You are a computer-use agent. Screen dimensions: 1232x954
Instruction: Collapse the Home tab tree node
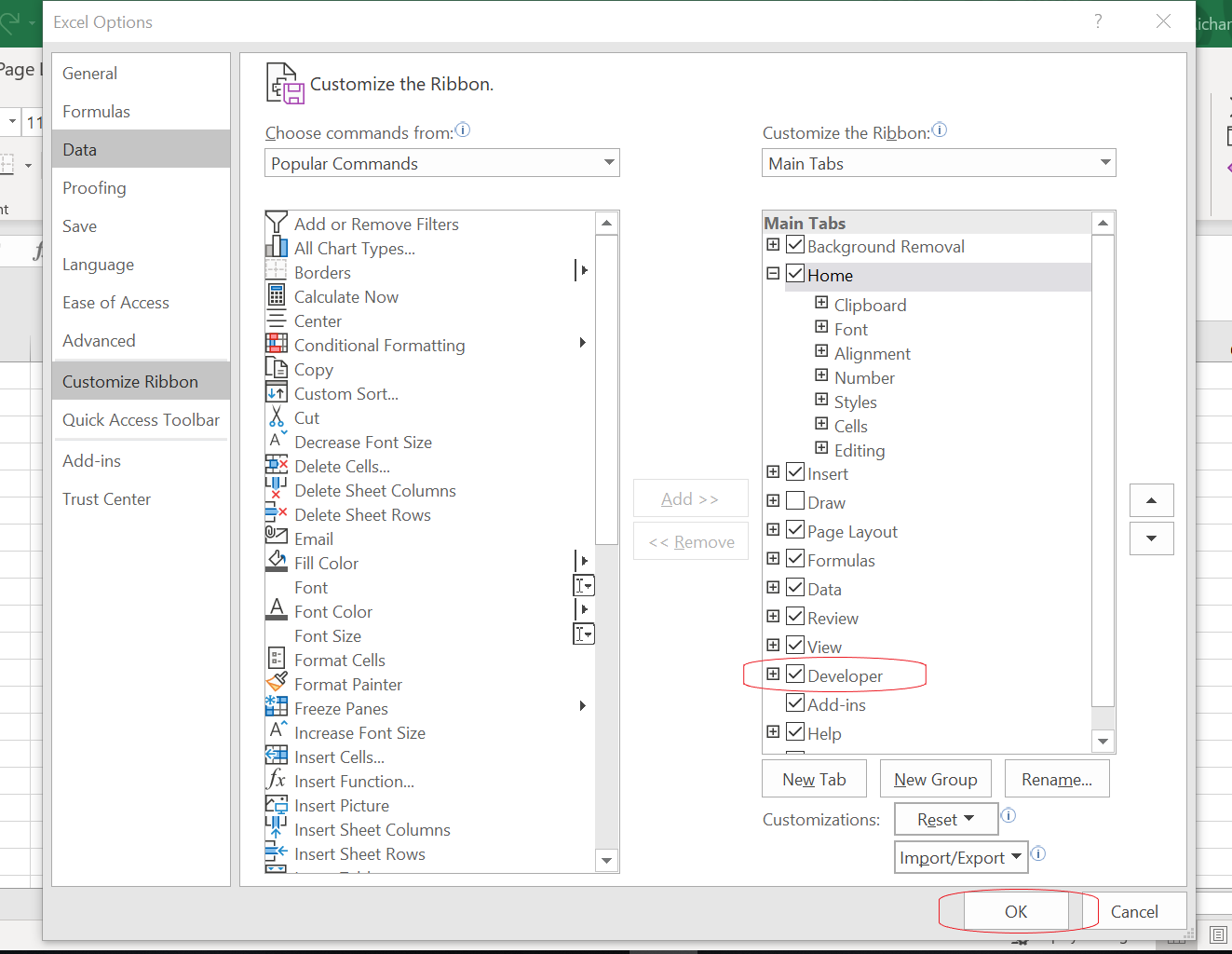point(773,274)
